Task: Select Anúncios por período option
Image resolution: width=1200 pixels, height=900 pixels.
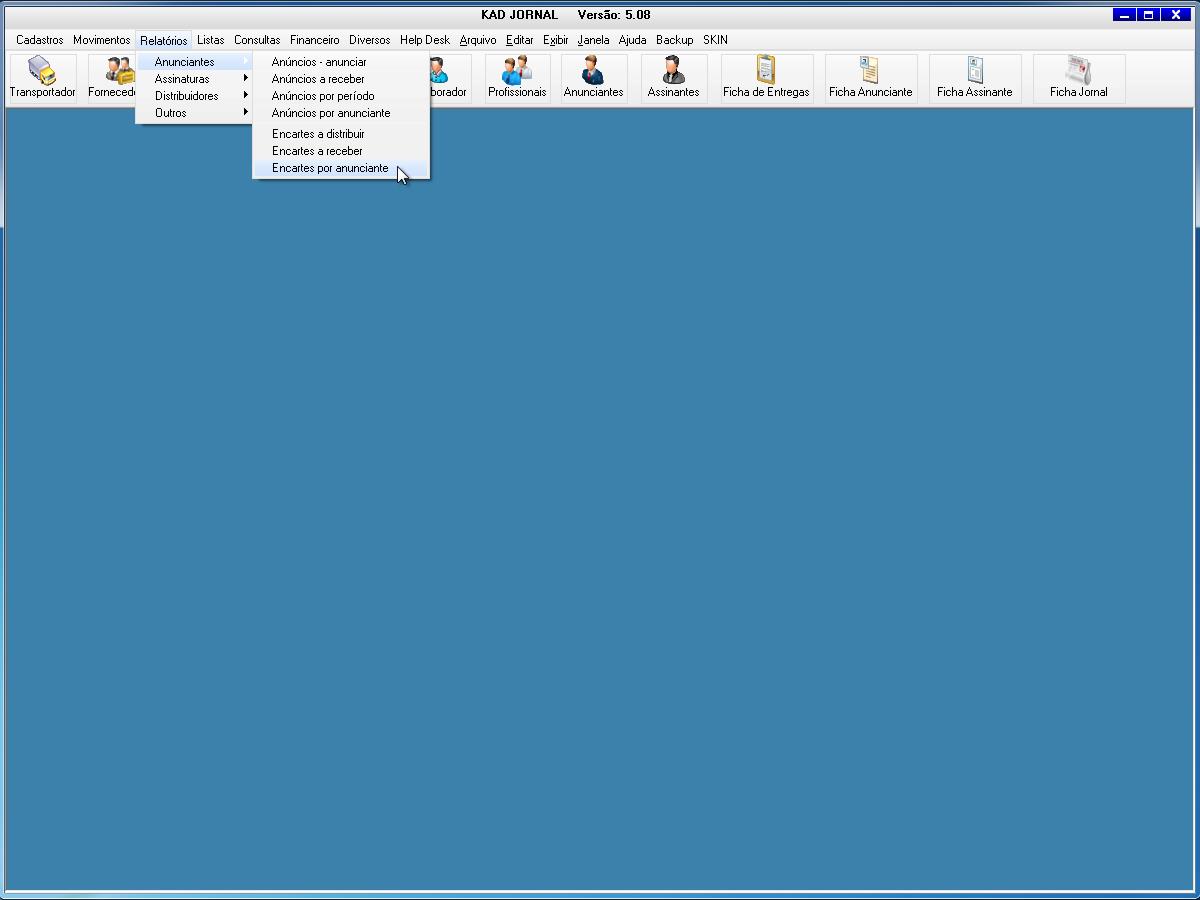Action: click(x=323, y=96)
